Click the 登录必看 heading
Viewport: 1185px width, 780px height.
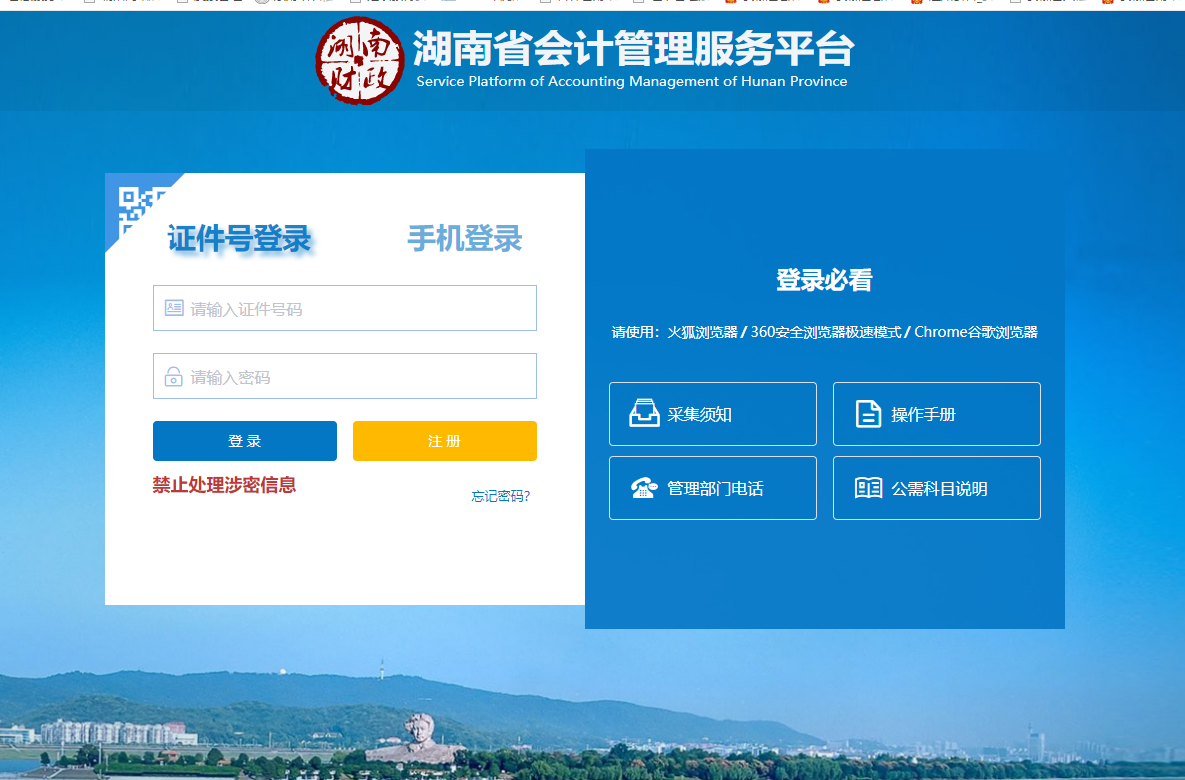click(x=824, y=281)
